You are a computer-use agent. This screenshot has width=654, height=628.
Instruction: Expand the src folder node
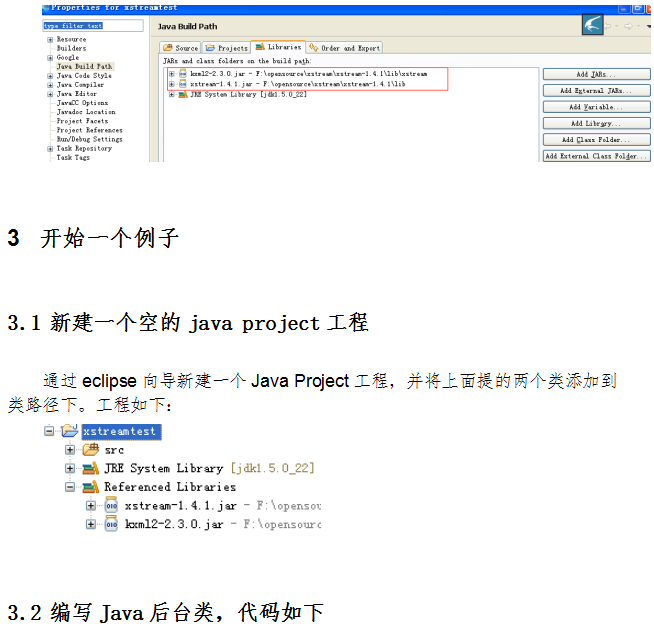tap(70, 450)
